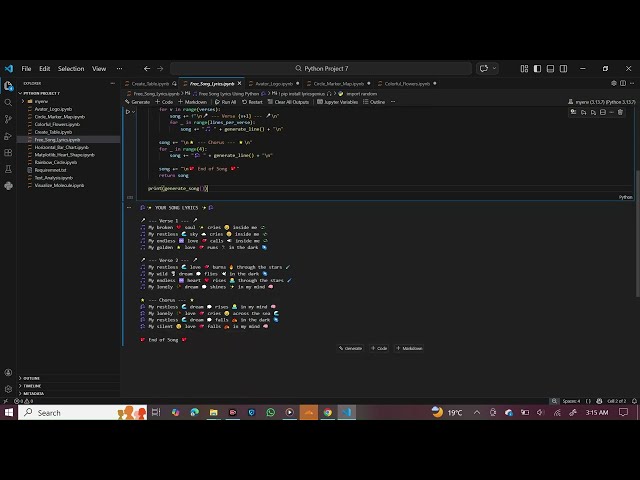This screenshot has height=480, width=640.
Task: Open the Run and Debug view
Action: pos(8,136)
